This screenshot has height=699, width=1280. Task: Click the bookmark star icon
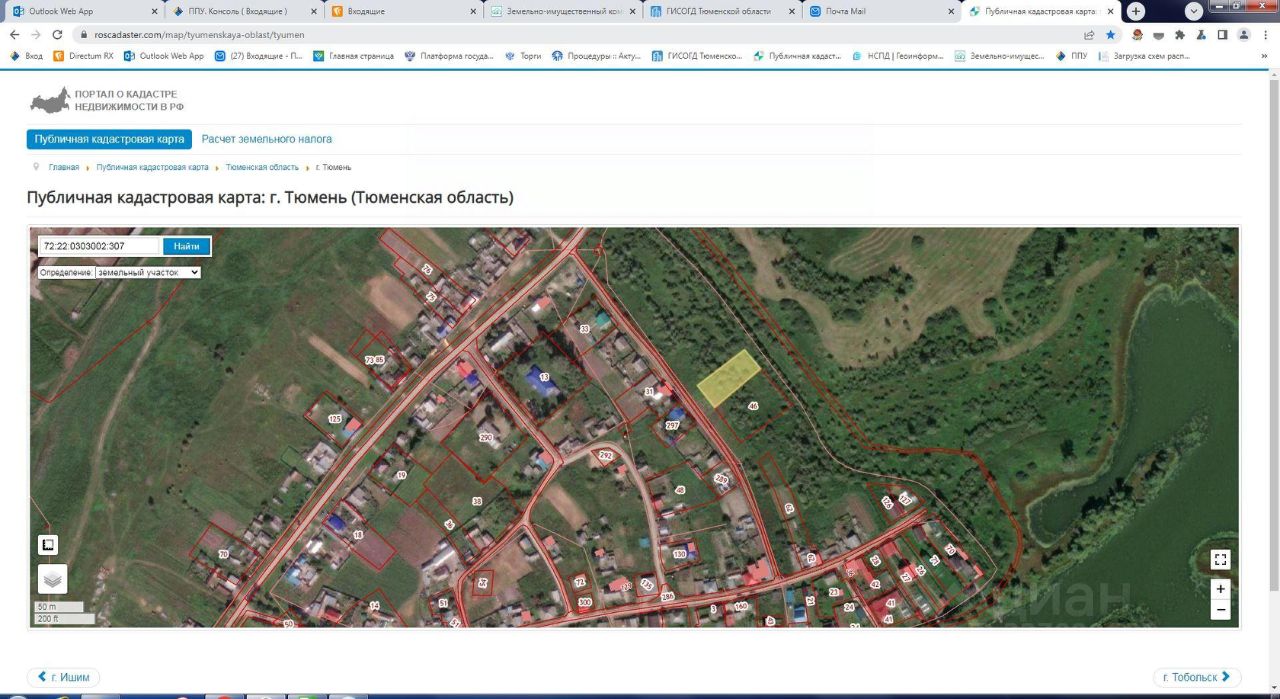(x=1110, y=34)
